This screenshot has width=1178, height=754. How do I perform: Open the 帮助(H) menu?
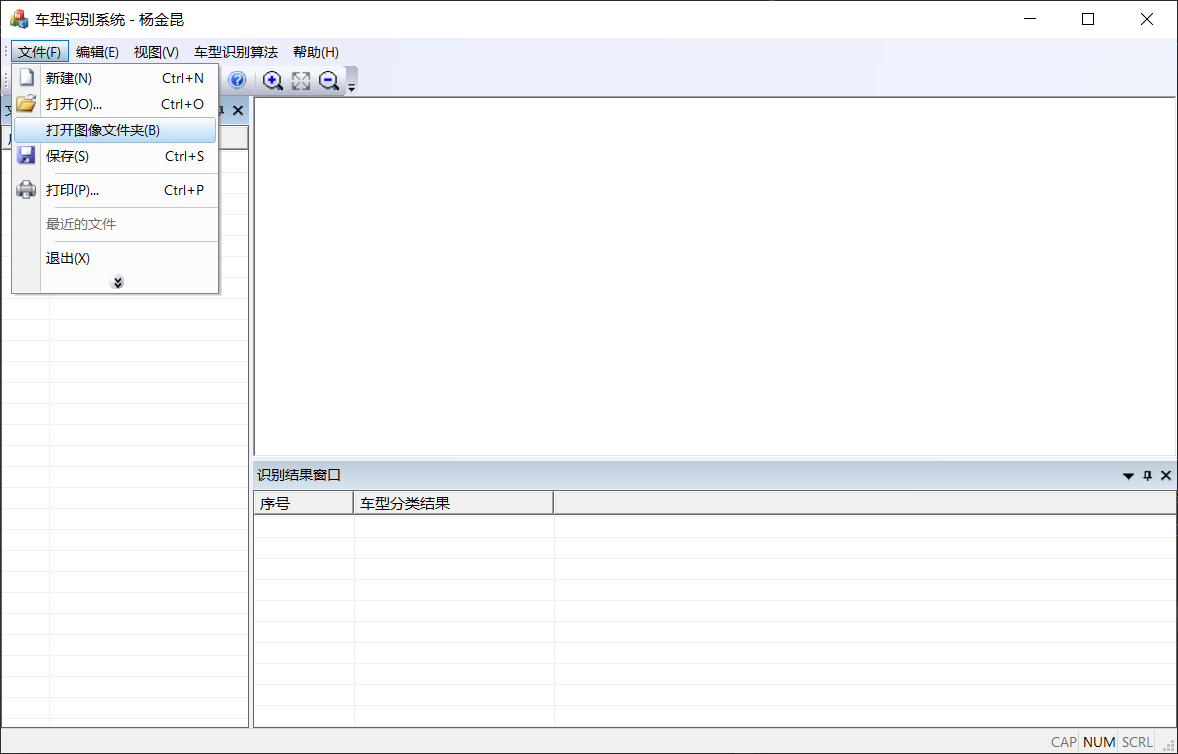315,52
